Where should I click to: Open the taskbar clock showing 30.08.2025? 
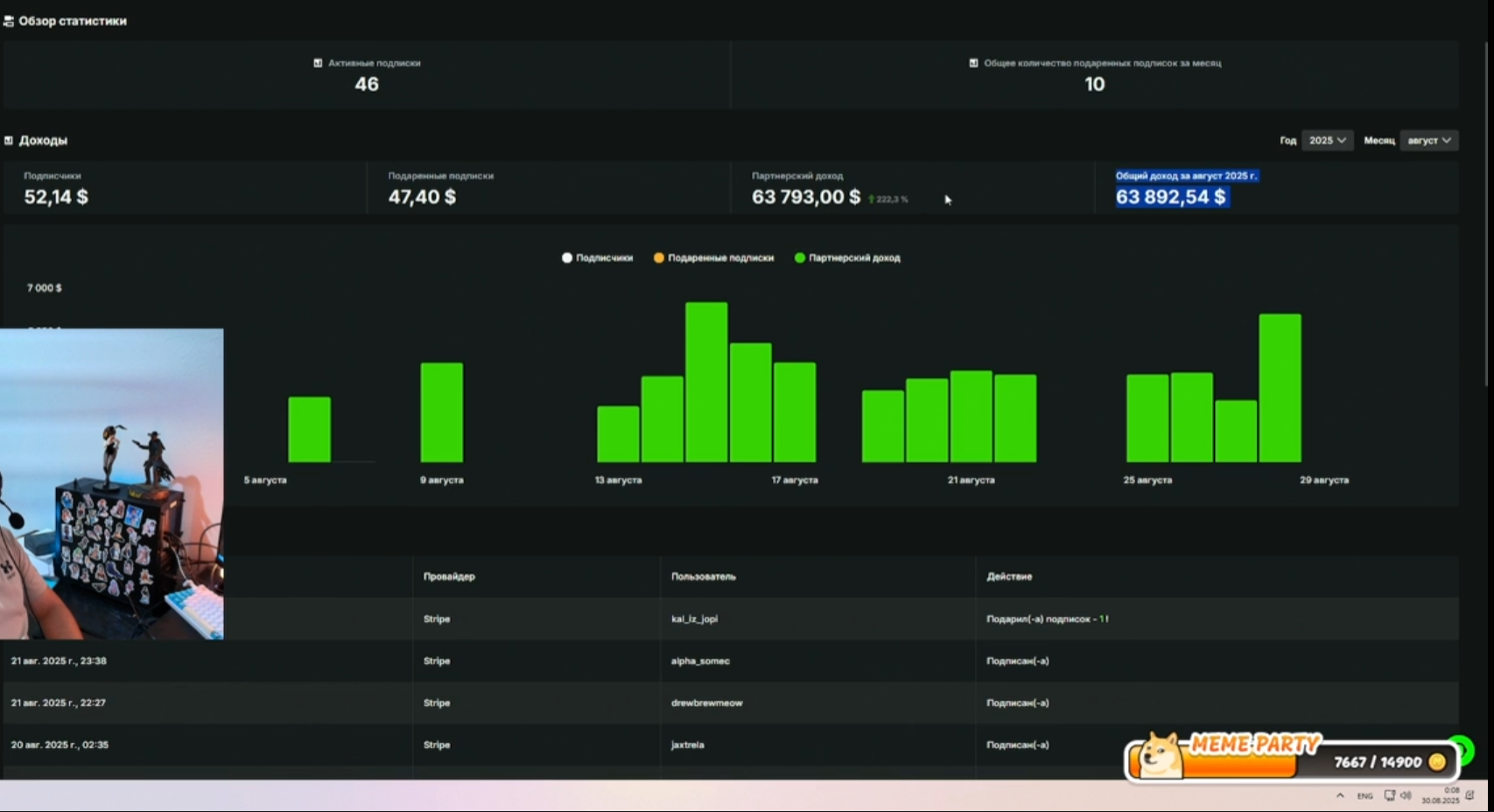tap(1441, 795)
